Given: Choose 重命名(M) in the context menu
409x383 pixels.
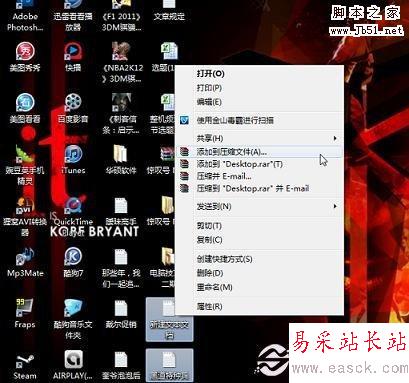Looking at the screenshot, I should click(x=259, y=287).
